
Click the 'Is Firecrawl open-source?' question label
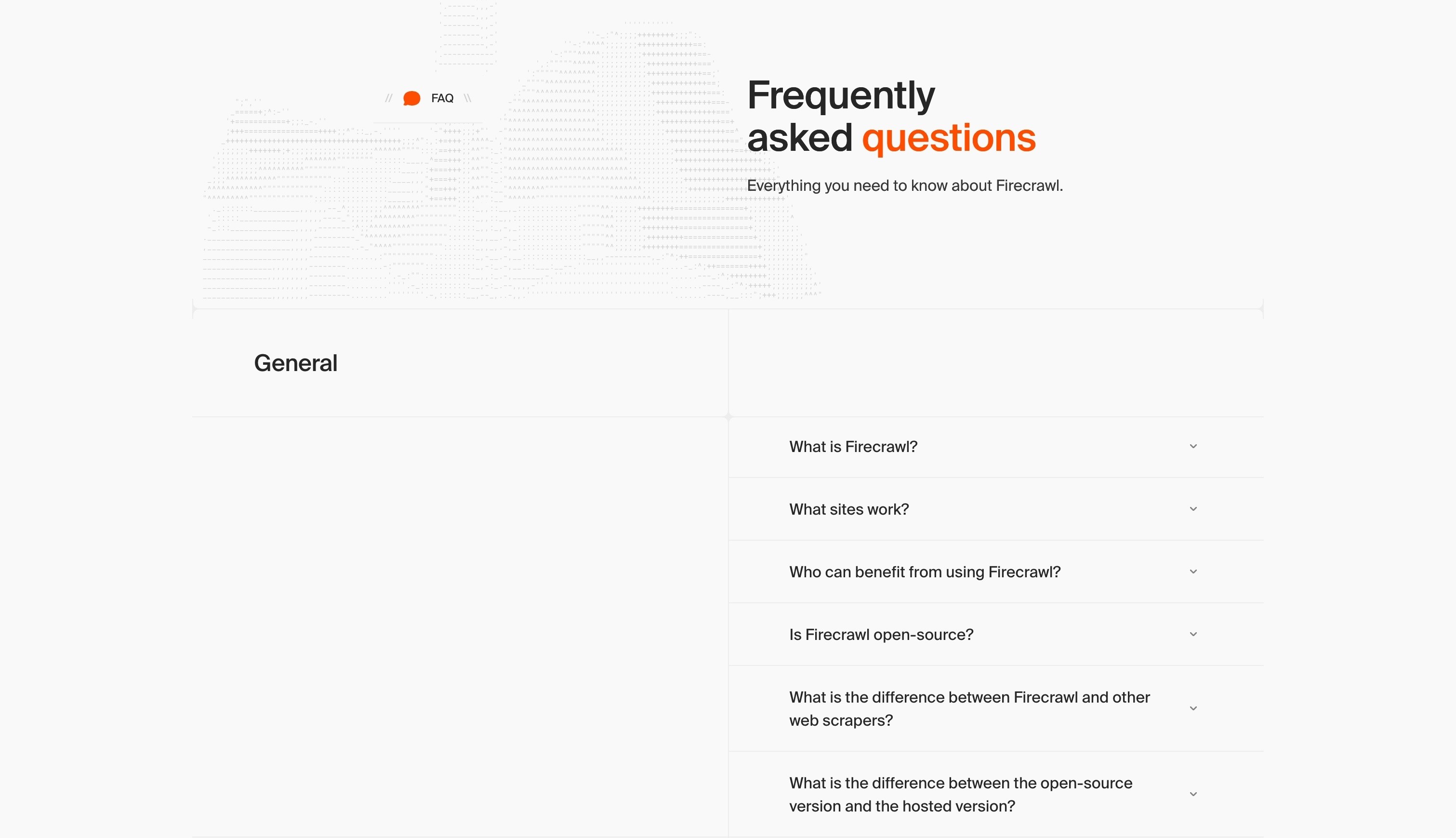[881, 634]
